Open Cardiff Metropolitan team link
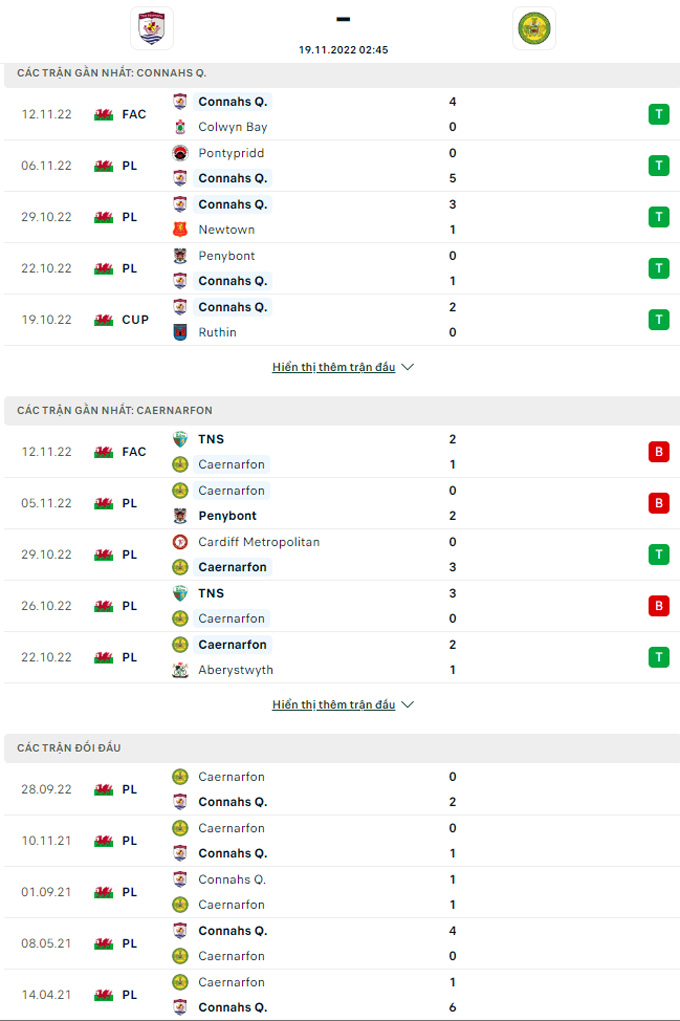 [259, 542]
